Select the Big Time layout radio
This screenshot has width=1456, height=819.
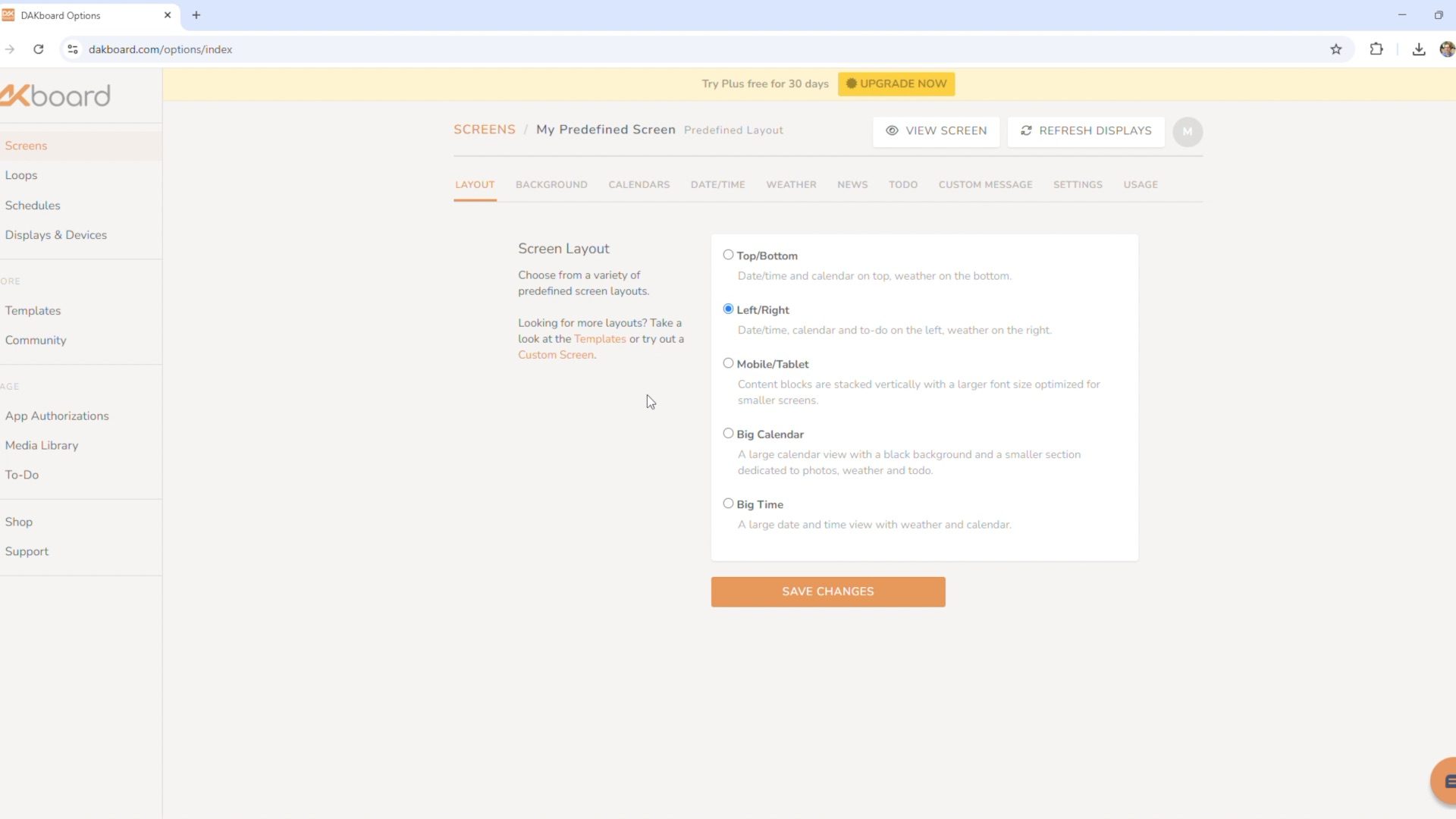728,504
